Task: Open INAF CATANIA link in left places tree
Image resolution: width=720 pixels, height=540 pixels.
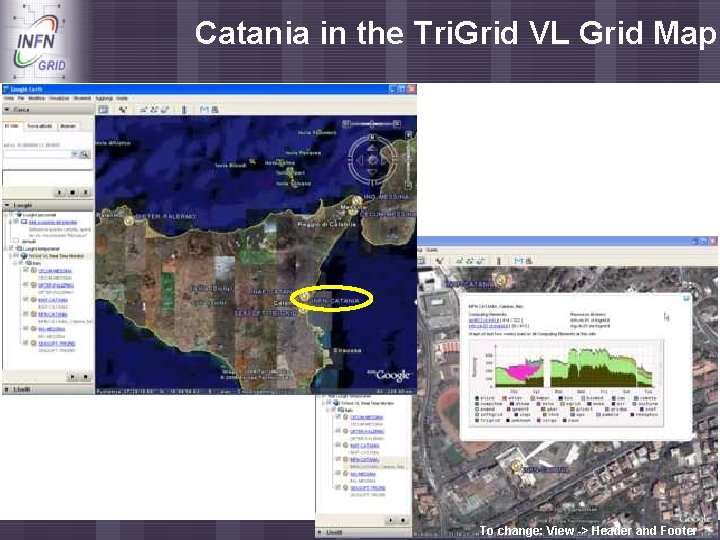Action: (53, 300)
